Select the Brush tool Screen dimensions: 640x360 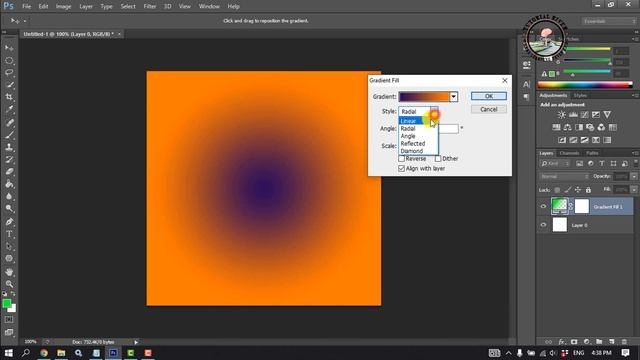pos(9,135)
